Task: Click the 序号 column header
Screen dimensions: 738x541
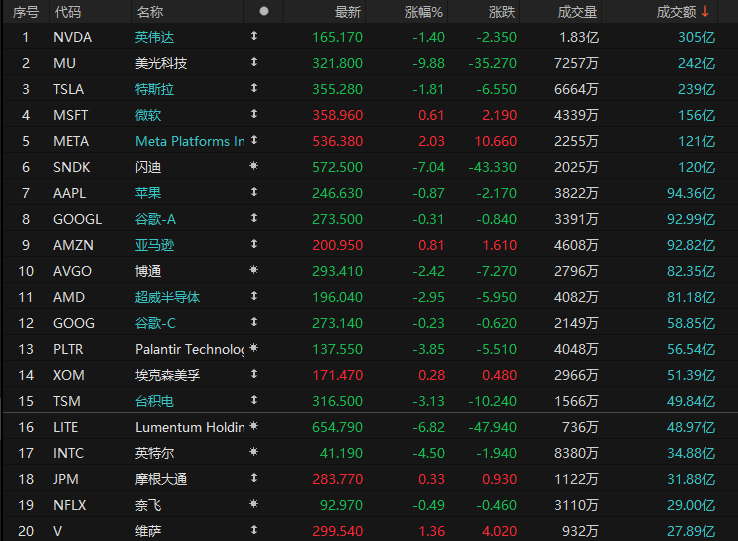Action: coord(26,12)
